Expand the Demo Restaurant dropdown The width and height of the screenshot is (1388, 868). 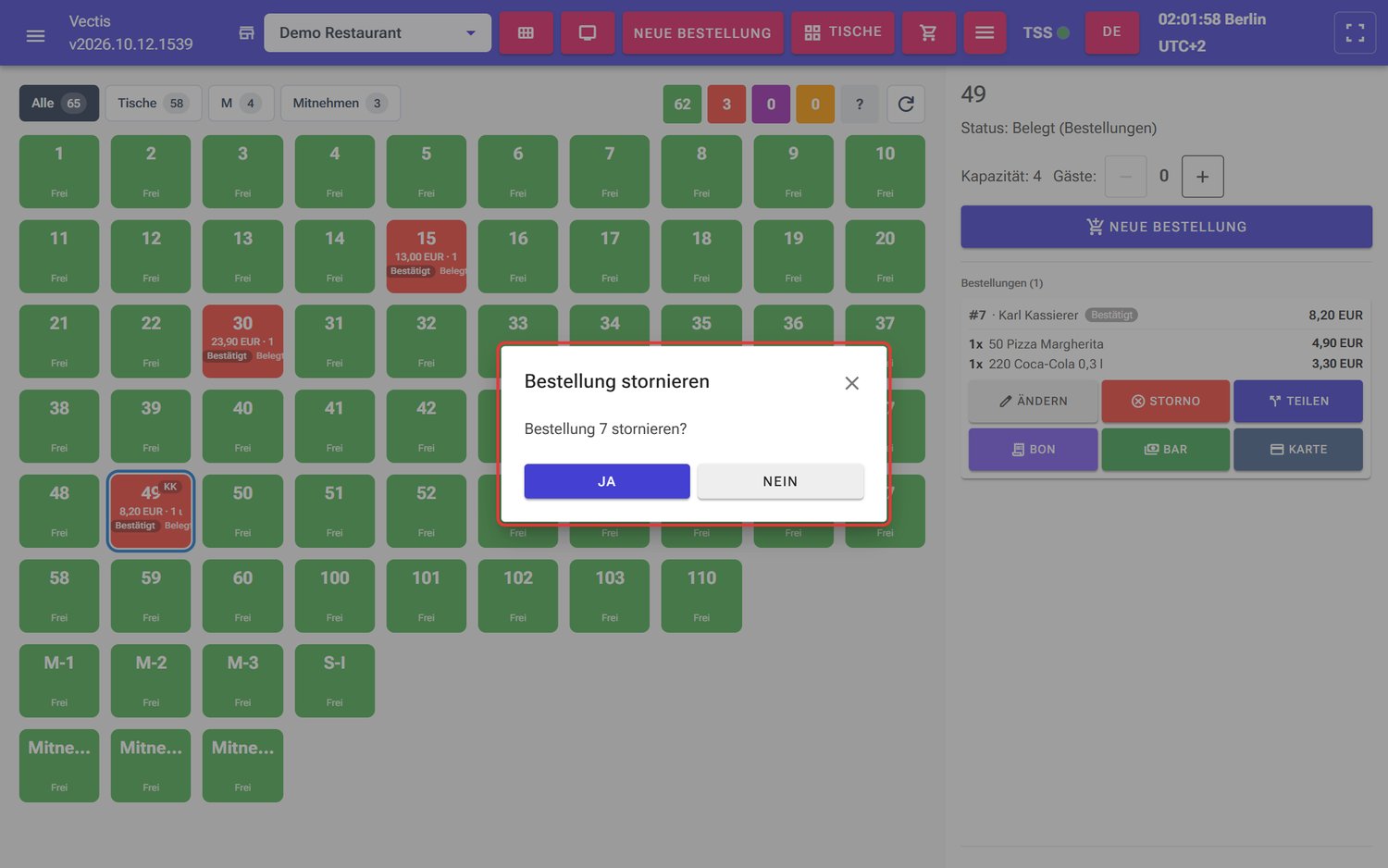click(378, 32)
